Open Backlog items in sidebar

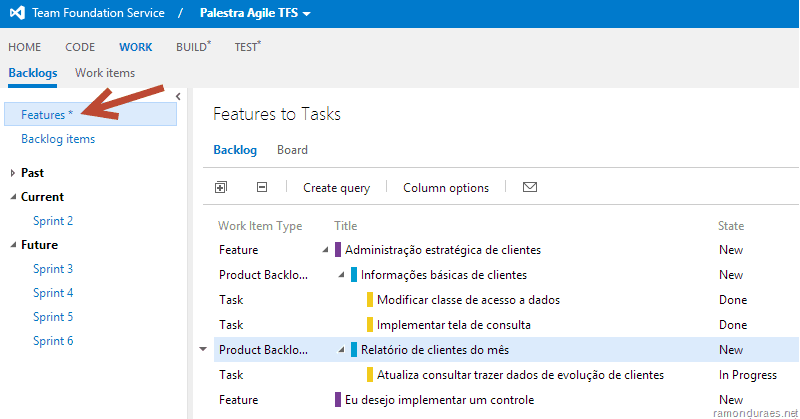pyautogui.click(x=58, y=139)
